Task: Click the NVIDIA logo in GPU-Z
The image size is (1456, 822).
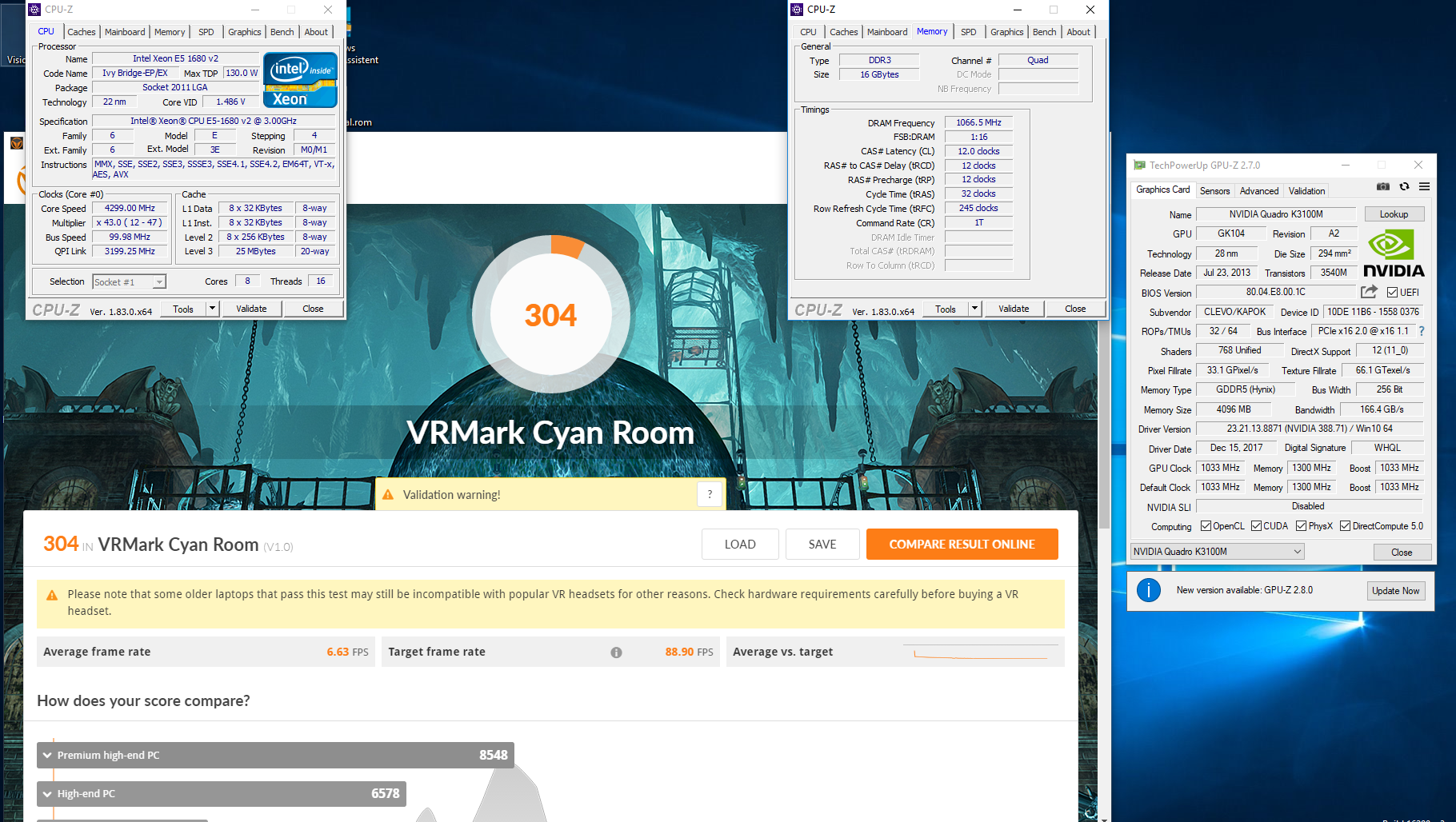Action: point(1394,253)
